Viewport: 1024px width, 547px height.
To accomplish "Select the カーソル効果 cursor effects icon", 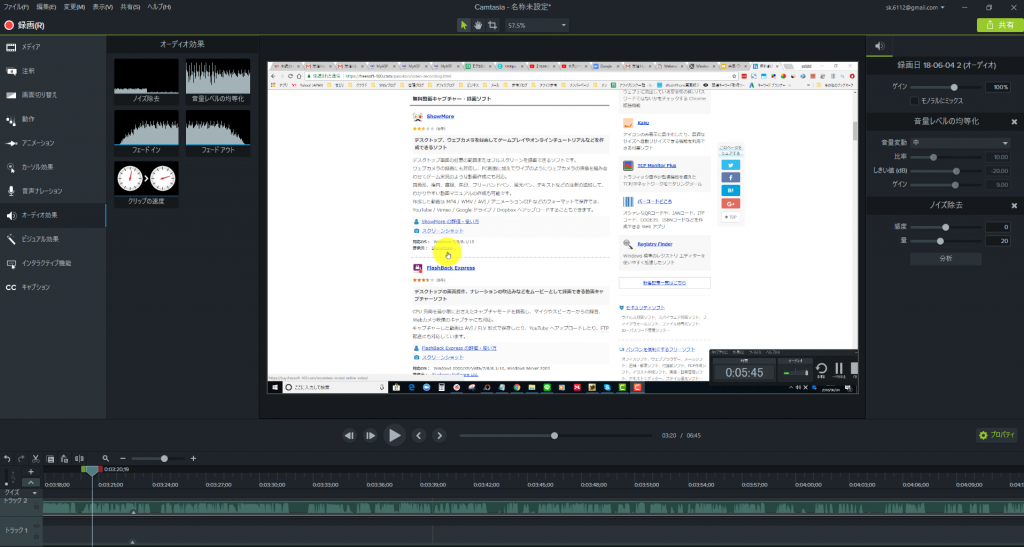I will click(x=11, y=167).
